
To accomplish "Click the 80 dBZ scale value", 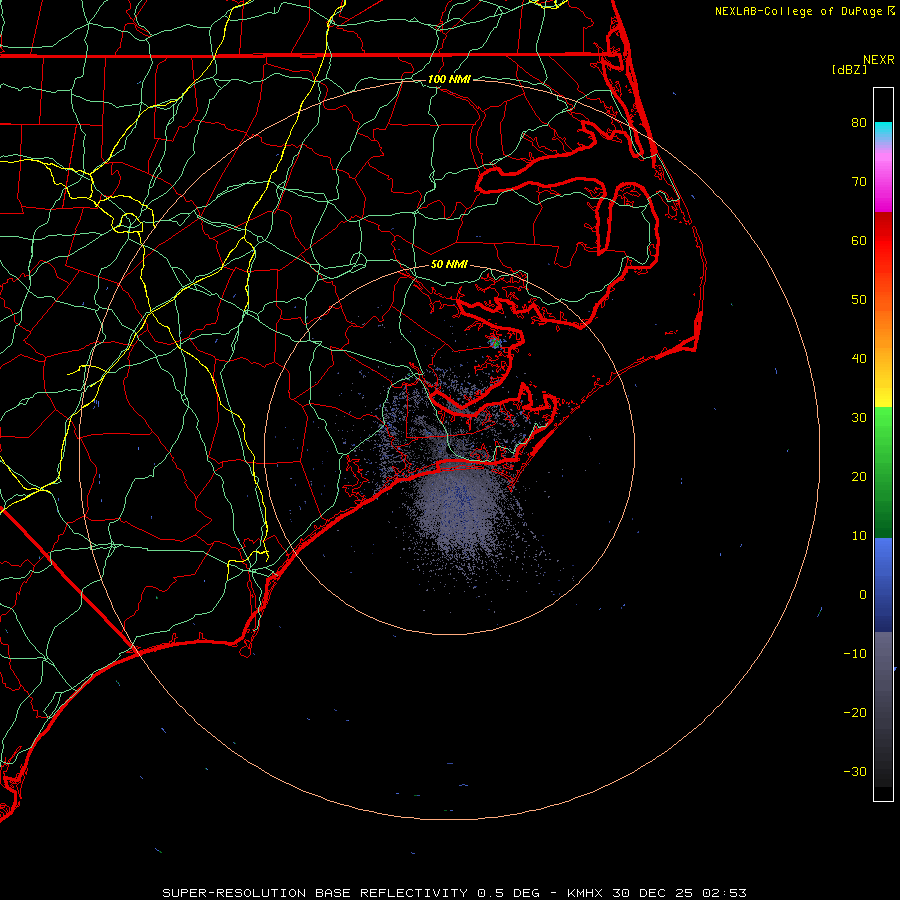I will tap(859, 122).
